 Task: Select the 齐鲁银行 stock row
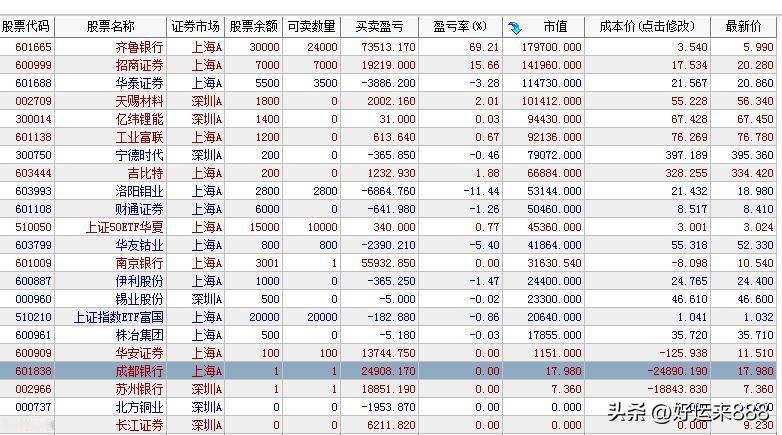point(388,47)
